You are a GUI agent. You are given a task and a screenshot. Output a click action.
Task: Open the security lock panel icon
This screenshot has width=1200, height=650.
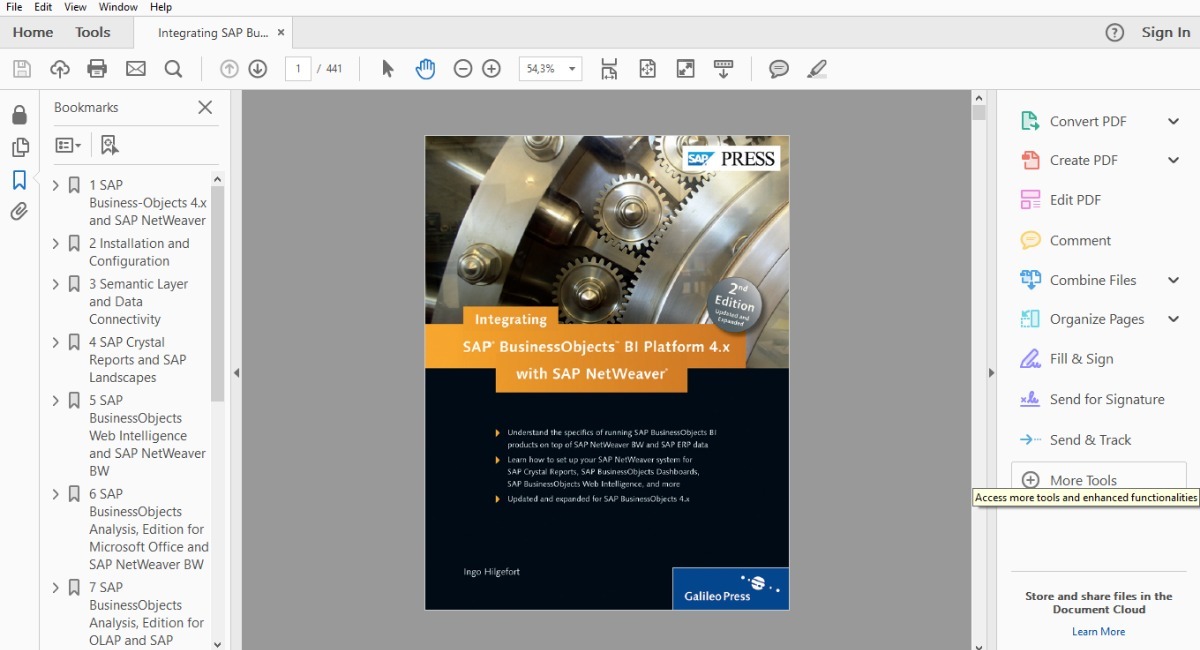coord(19,115)
